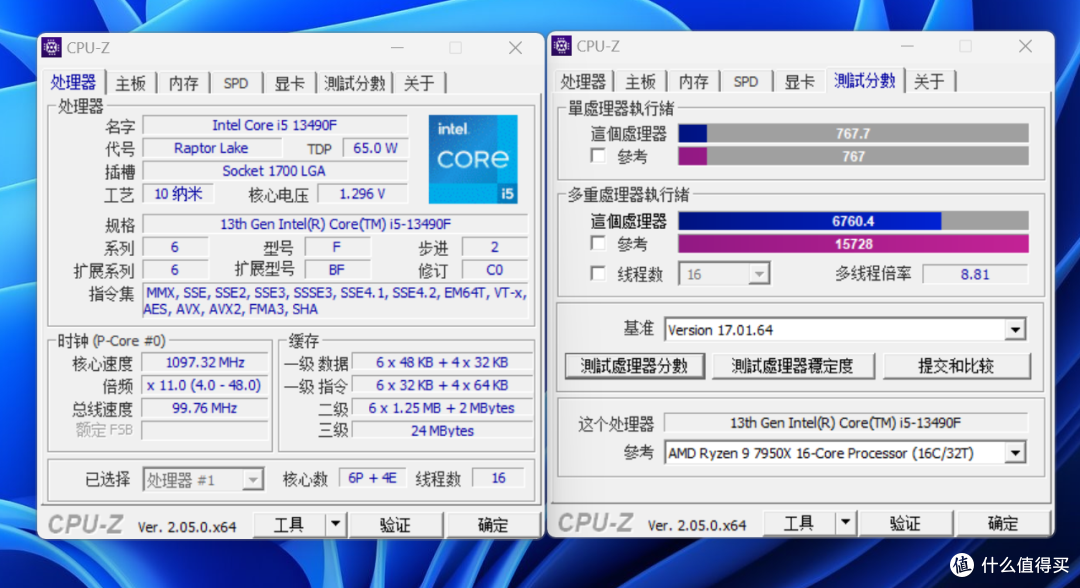The height and width of the screenshot is (588, 1080).
Task: Click single-thread reference bar showing 767
Action: pyautogui.click(x=853, y=156)
